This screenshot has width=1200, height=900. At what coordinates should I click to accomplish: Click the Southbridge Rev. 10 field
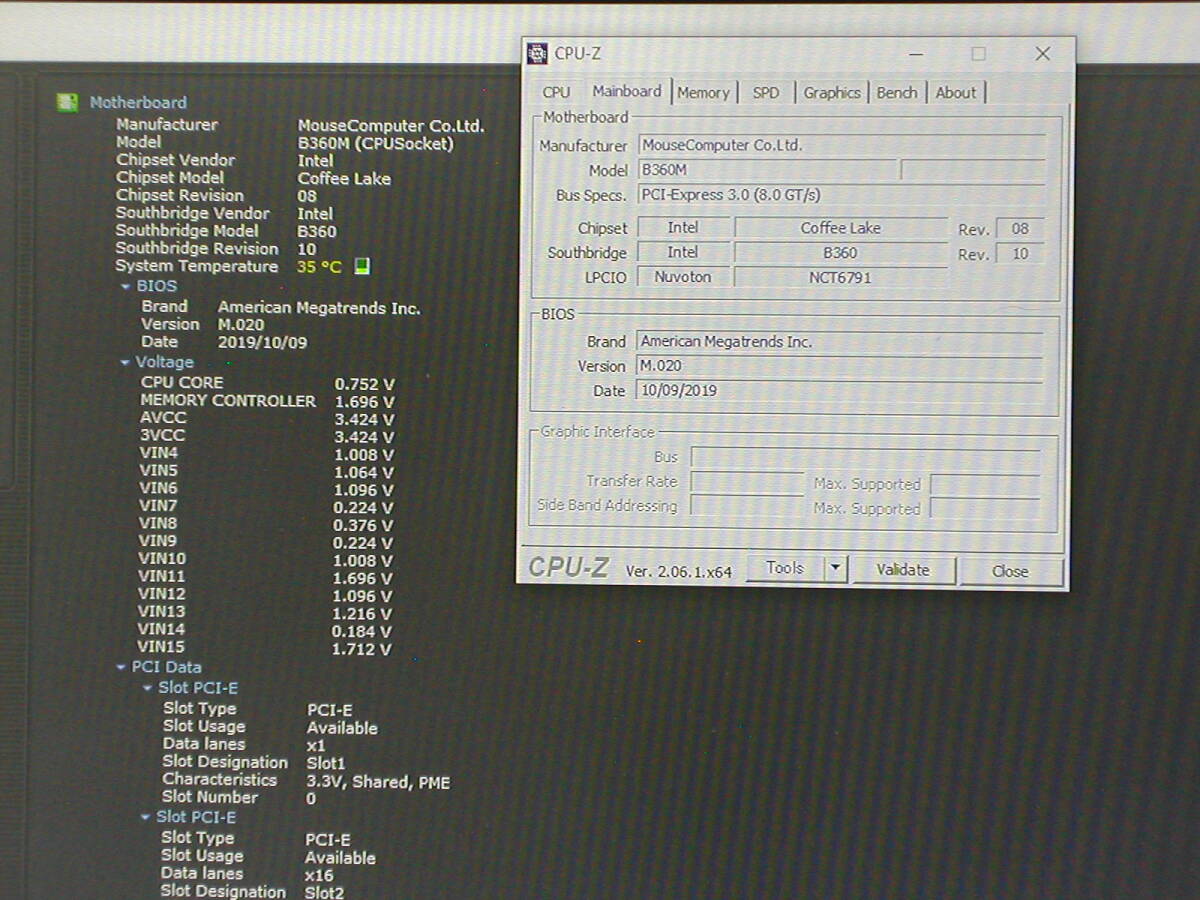1020,254
